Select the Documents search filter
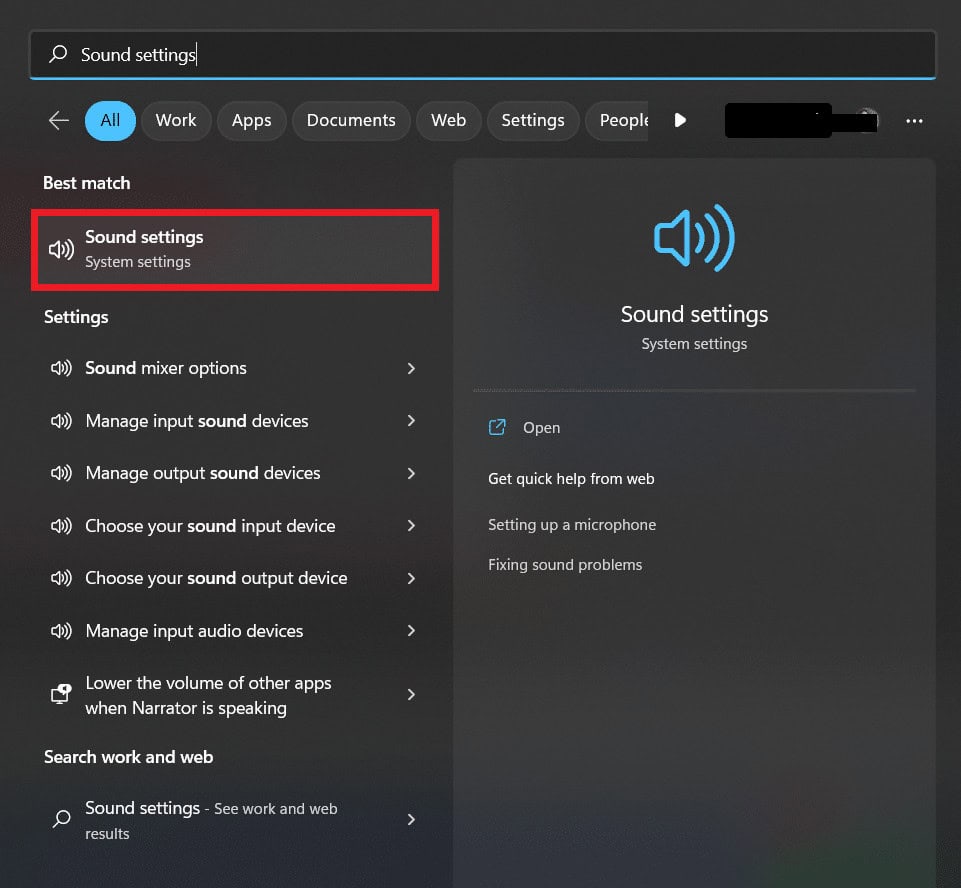This screenshot has height=888, width=961. [x=351, y=120]
